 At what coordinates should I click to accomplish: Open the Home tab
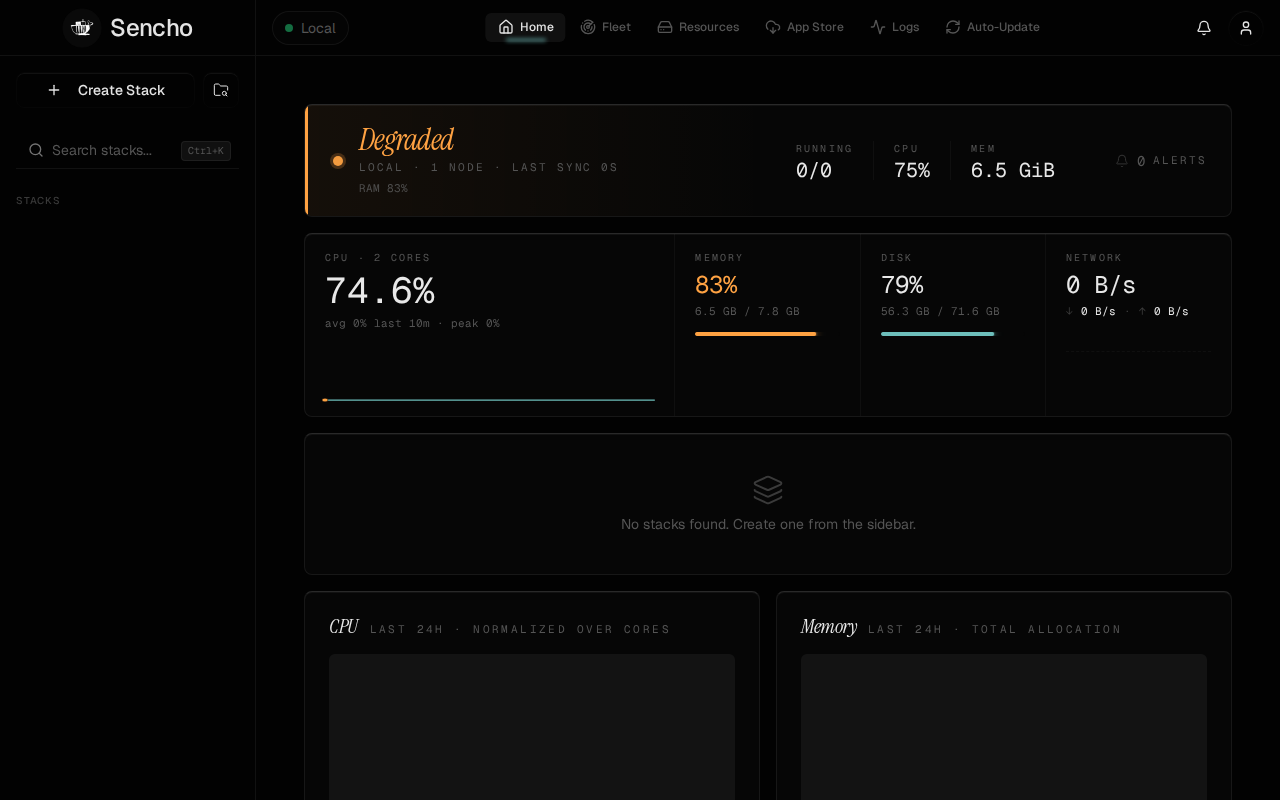526,27
